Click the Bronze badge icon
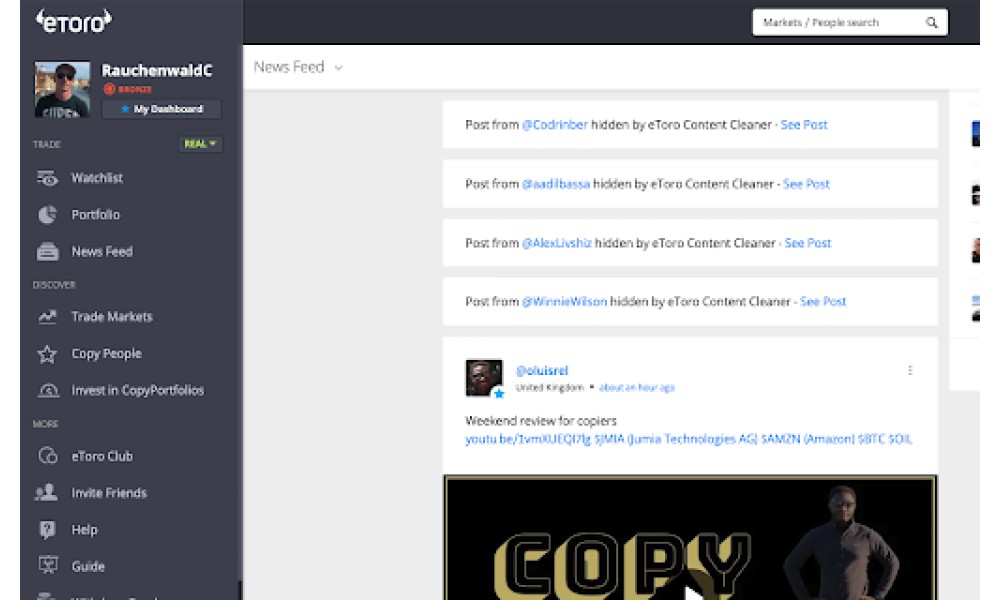Viewport: 1000px width, 600px height. pyautogui.click(x=110, y=89)
